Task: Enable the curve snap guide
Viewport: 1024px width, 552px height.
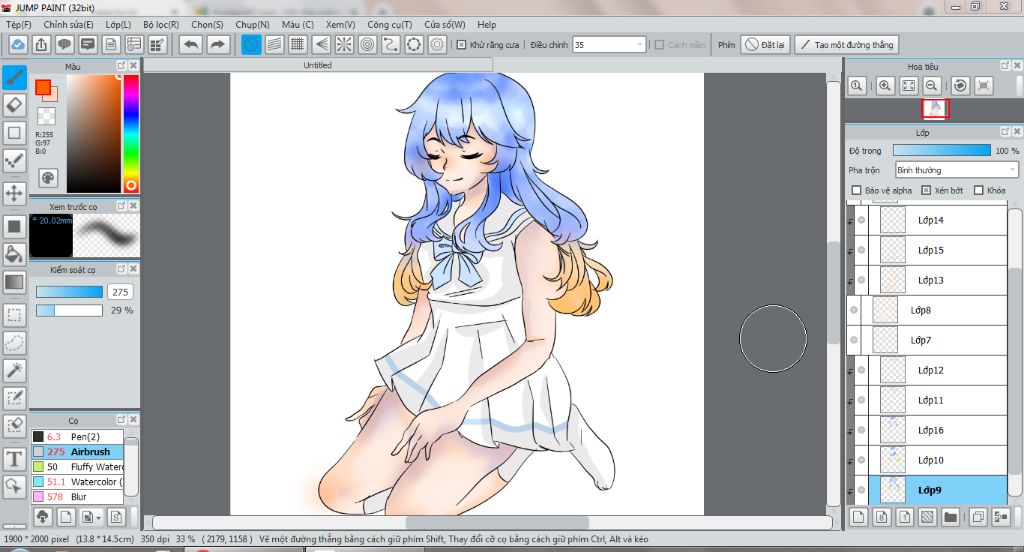Action: 391,44
